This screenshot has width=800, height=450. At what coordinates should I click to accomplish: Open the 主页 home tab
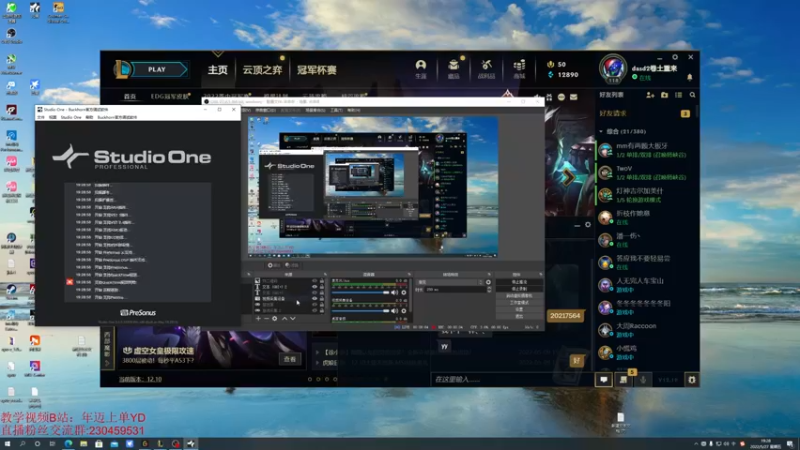(x=218, y=70)
